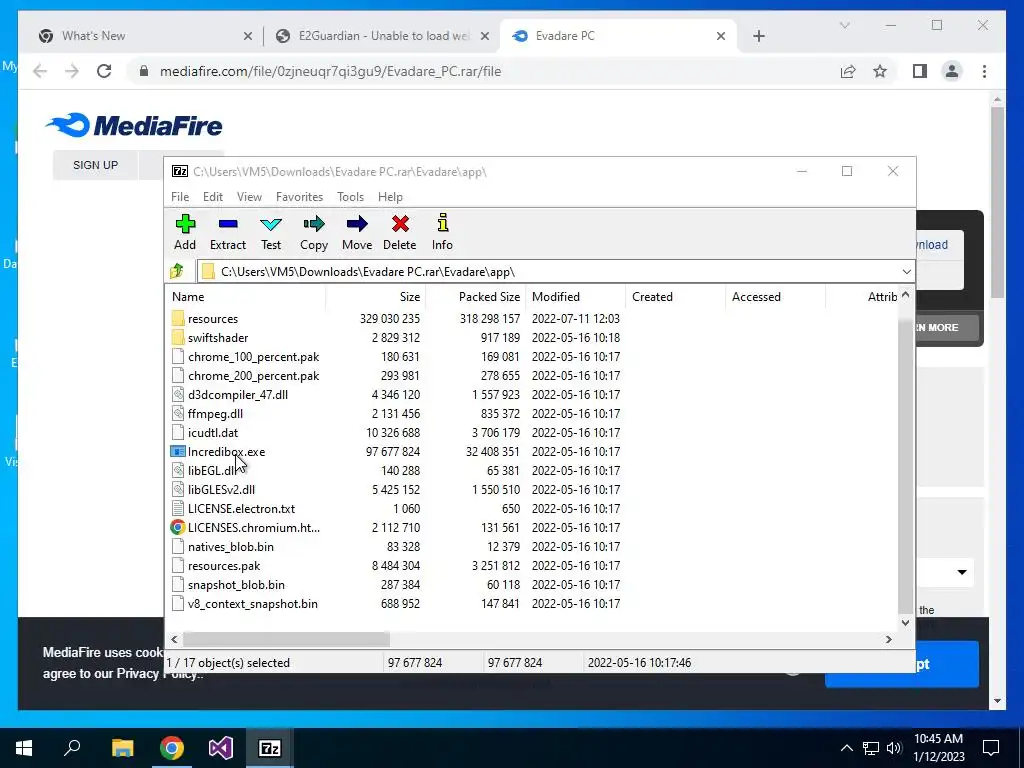
Task: Click the MediaFire logo
Action: (134, 125)
